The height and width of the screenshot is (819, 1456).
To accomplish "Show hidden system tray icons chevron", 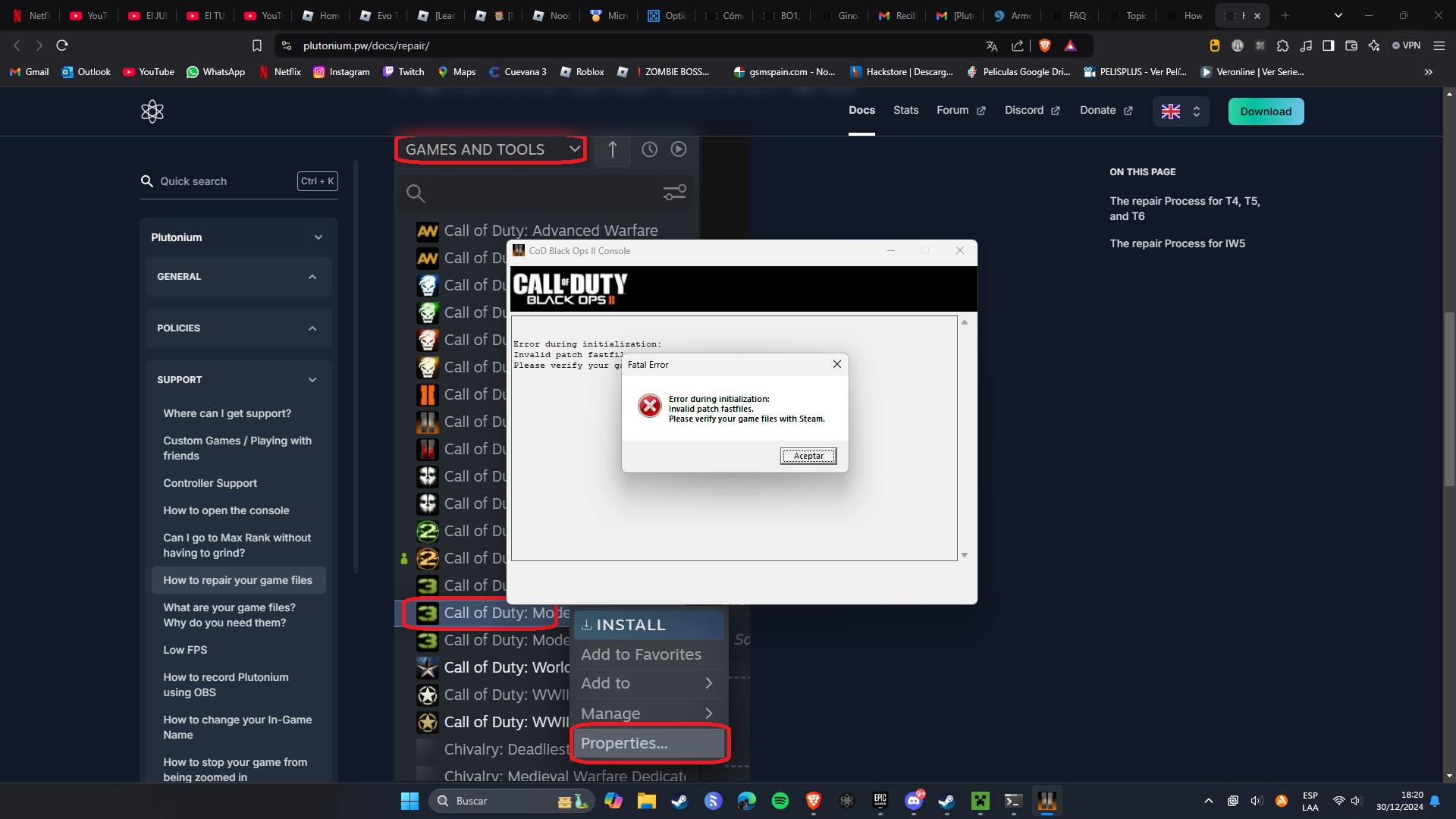I will [x=1208, y=801].
